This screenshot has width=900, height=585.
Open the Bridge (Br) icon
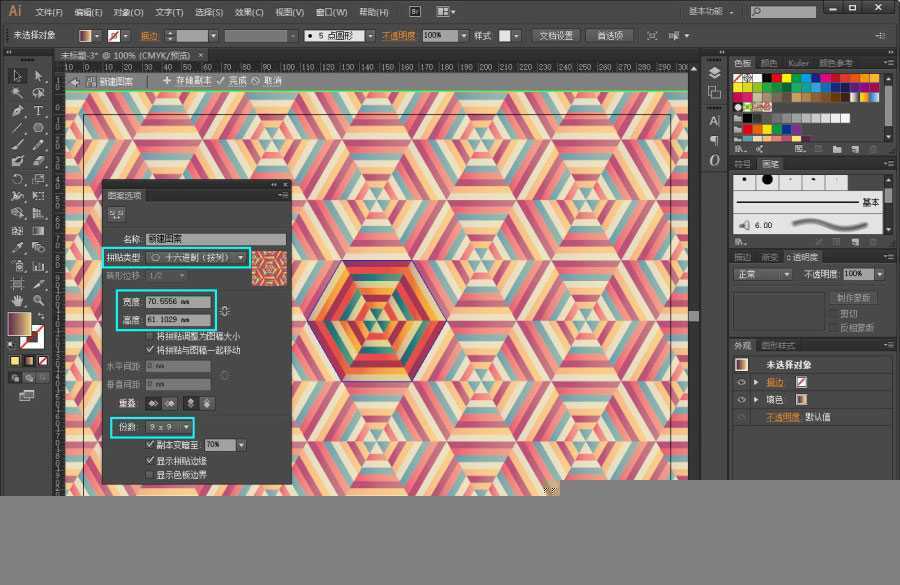(x=415, y=12)
